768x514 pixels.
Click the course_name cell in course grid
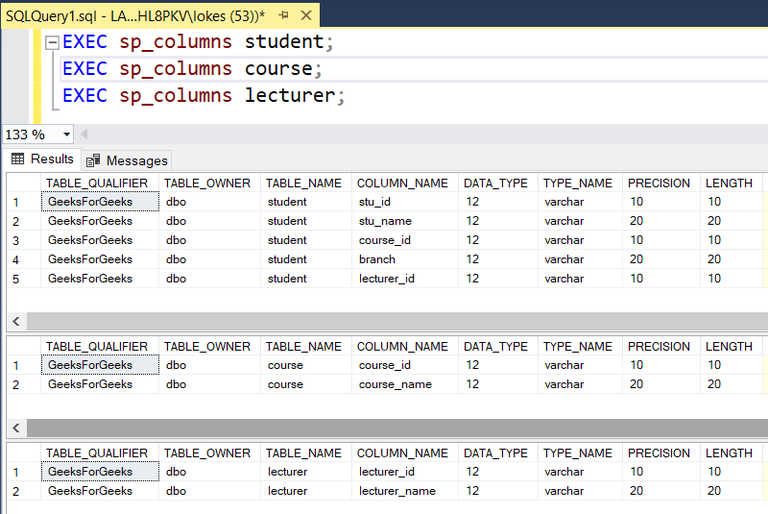click(x=395, y=384)
